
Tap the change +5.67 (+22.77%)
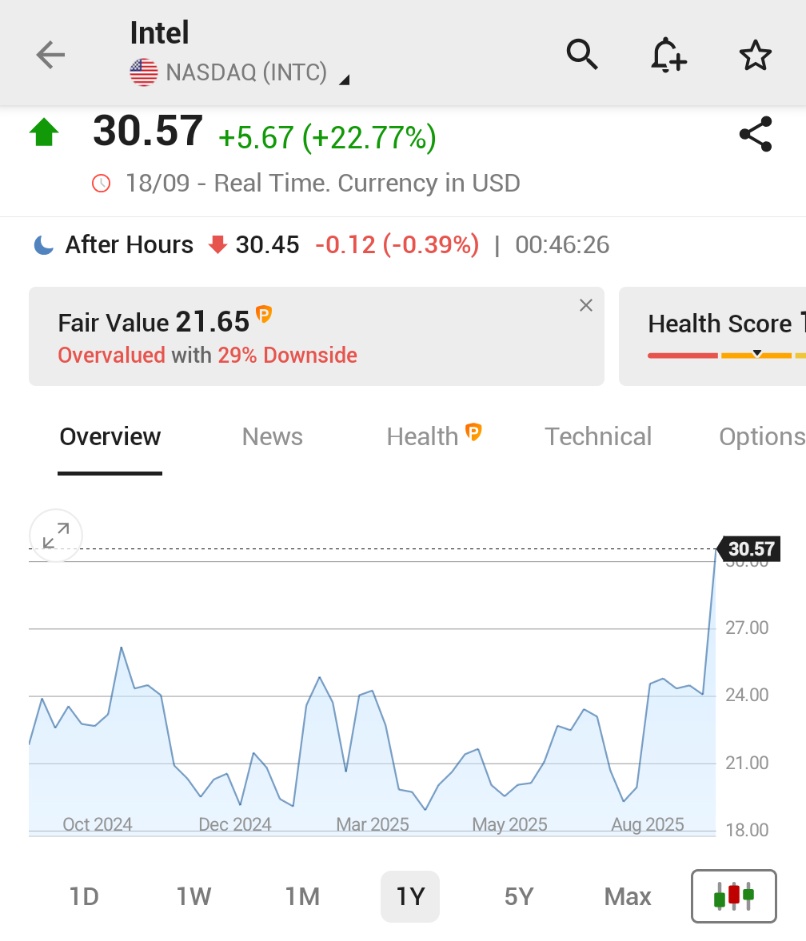coord(327,137)
